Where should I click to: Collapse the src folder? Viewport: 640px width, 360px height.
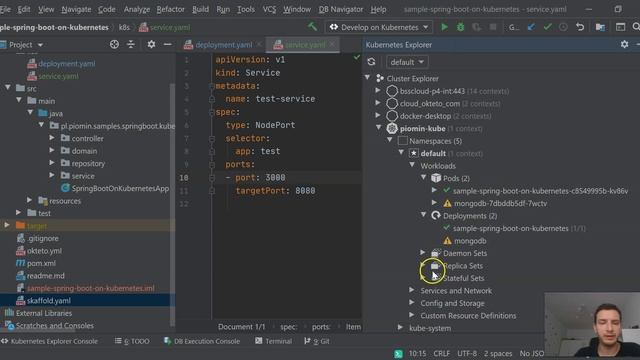coord(8,88)
